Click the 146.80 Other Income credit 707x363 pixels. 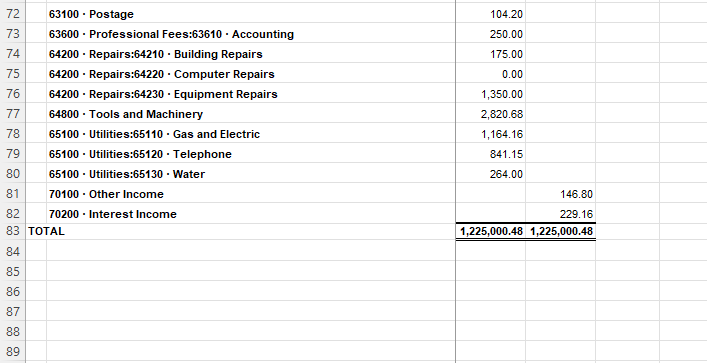coord(576,194)
